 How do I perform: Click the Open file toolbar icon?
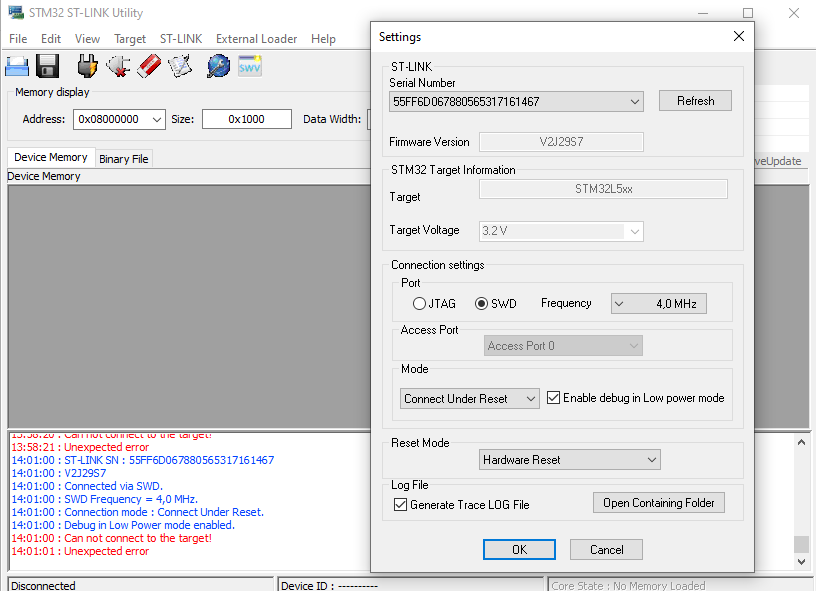click(x=17, y=67)
